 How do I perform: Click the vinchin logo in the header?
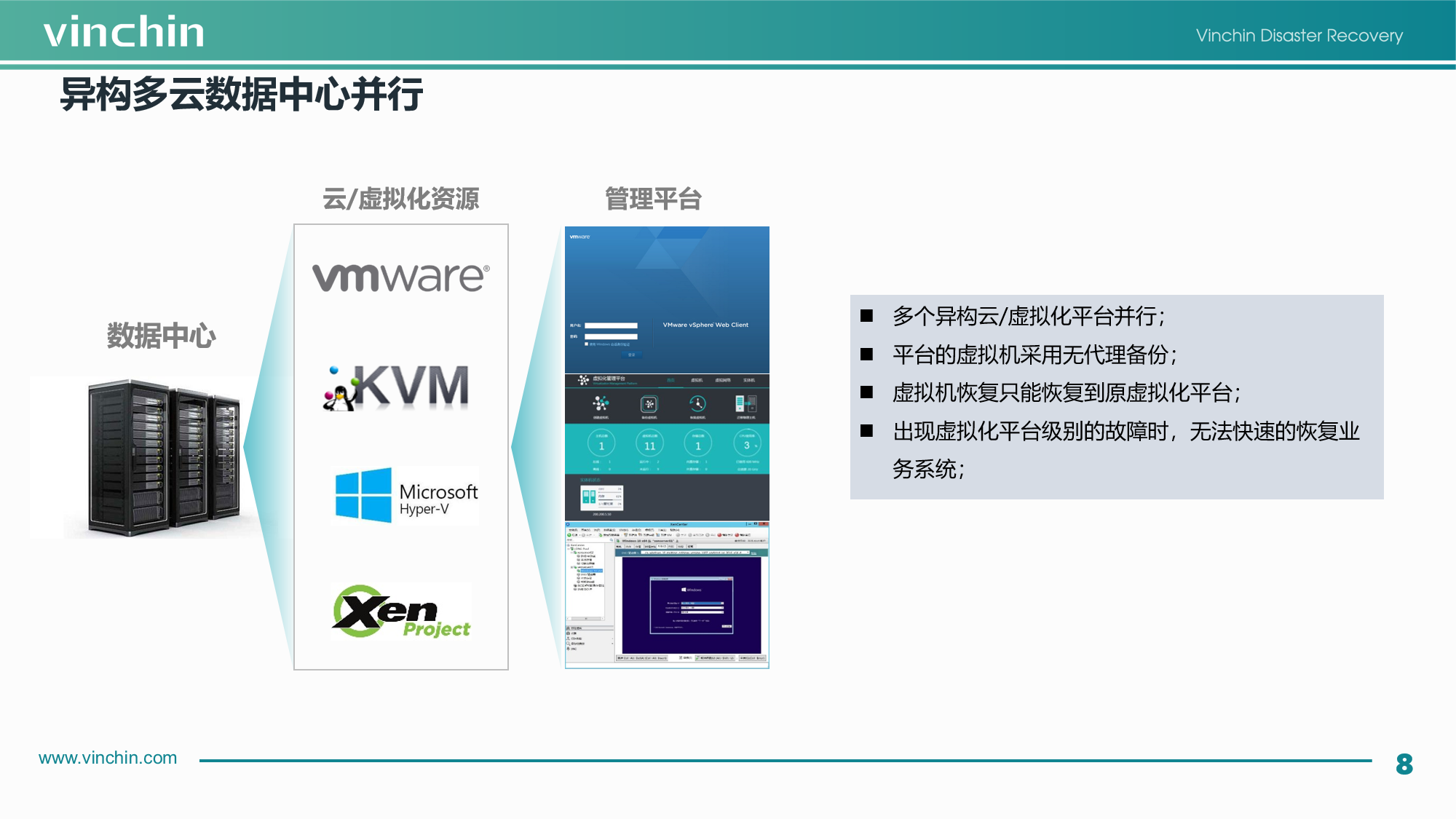coord(124,32)
